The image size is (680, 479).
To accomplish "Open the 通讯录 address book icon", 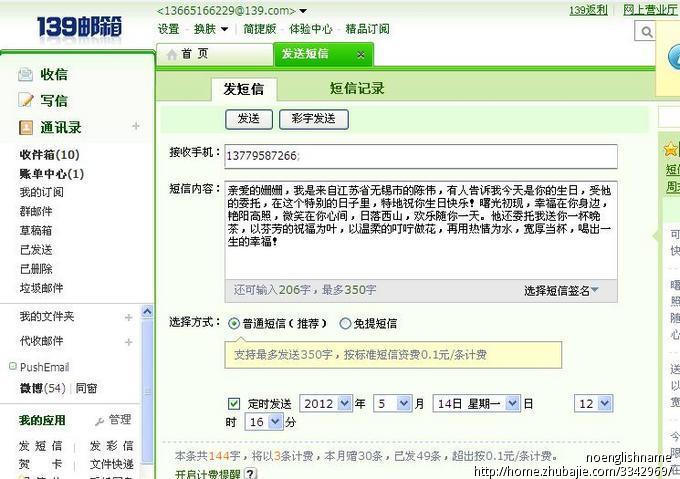I will 26,127.
